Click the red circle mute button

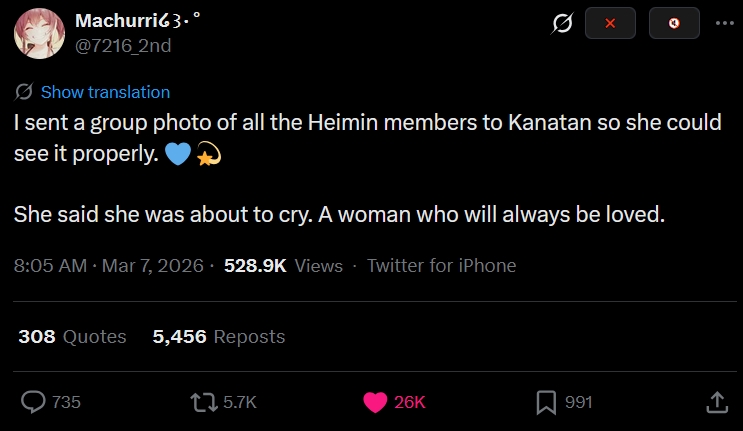(674, 23)
